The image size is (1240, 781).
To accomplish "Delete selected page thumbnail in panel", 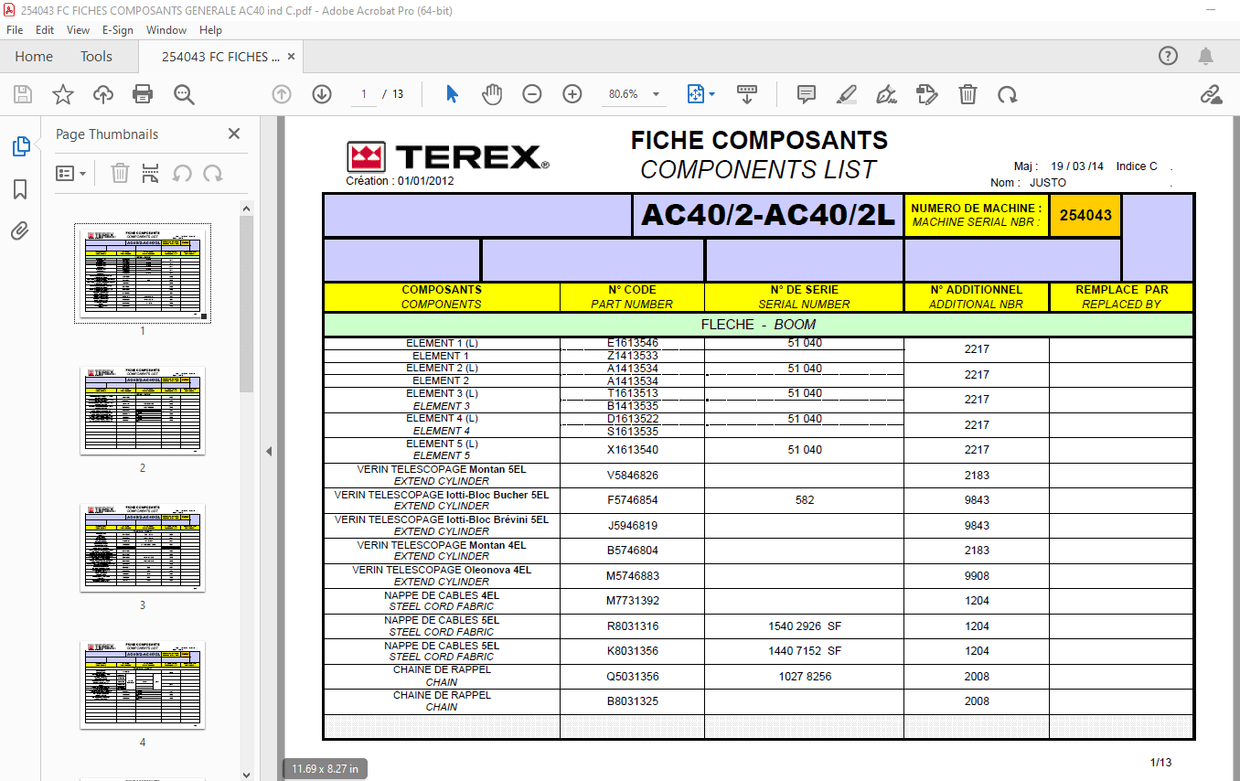I will [x=119, y=172].
